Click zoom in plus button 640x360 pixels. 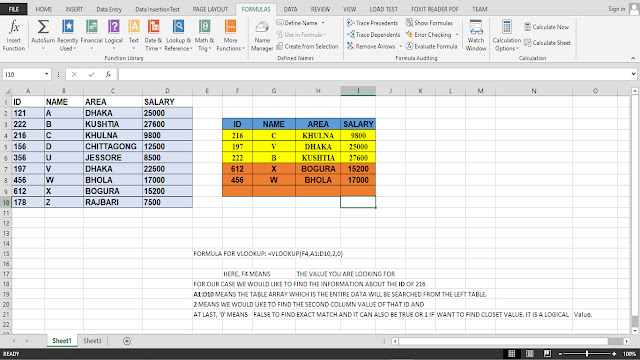[x=614, y=353]
